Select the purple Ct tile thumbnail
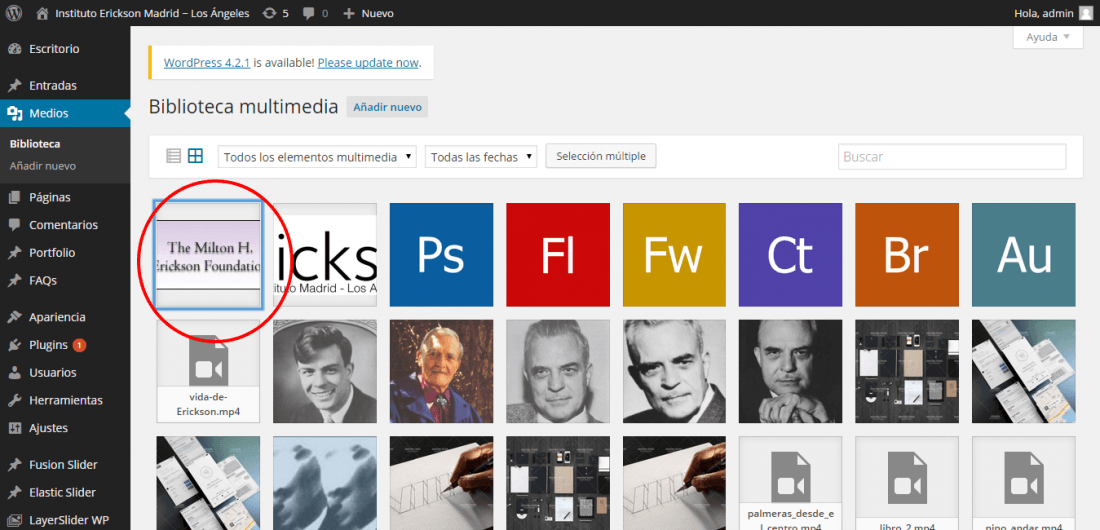 pos(791,255)
